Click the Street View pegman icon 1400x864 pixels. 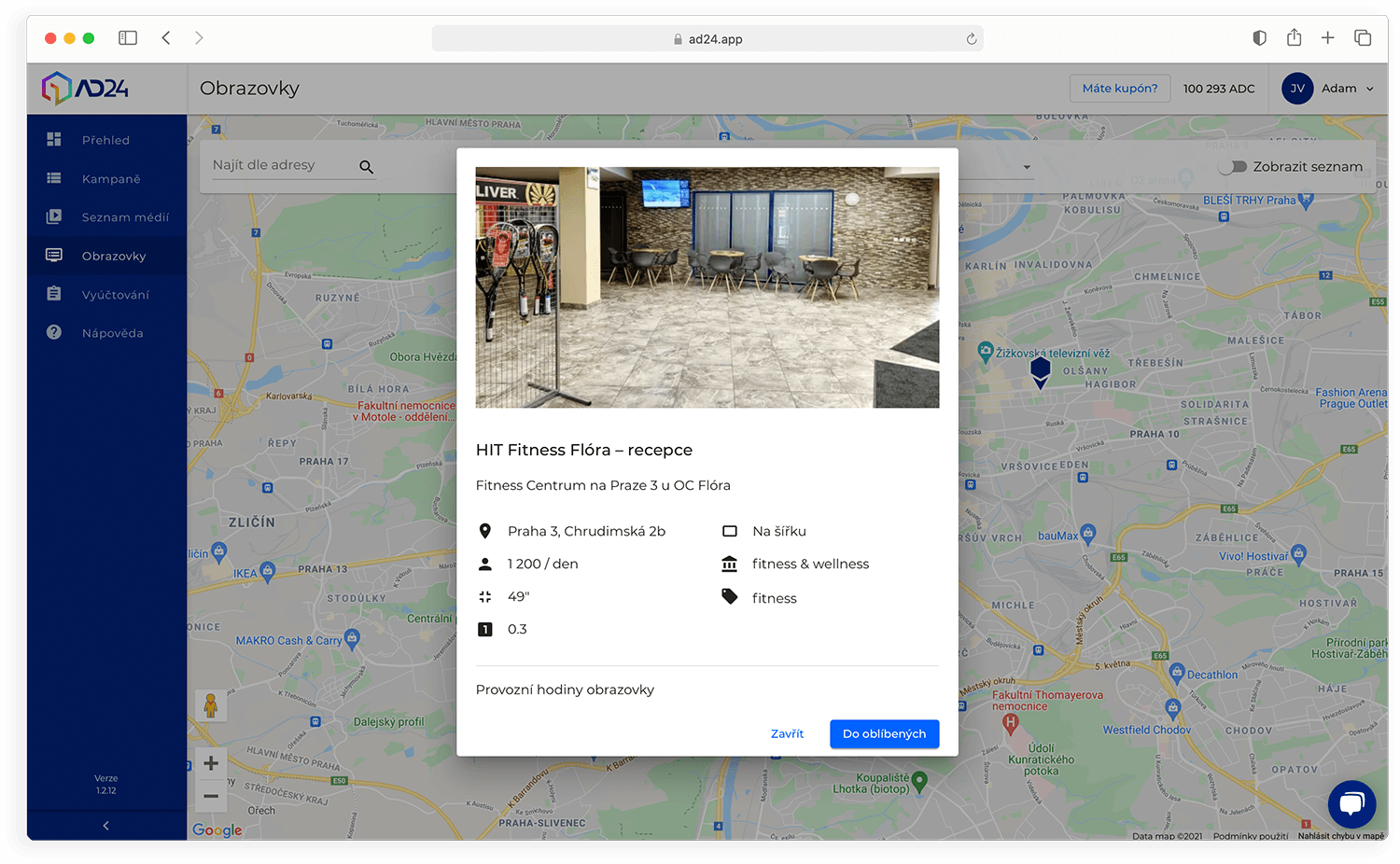click(211, 705)
